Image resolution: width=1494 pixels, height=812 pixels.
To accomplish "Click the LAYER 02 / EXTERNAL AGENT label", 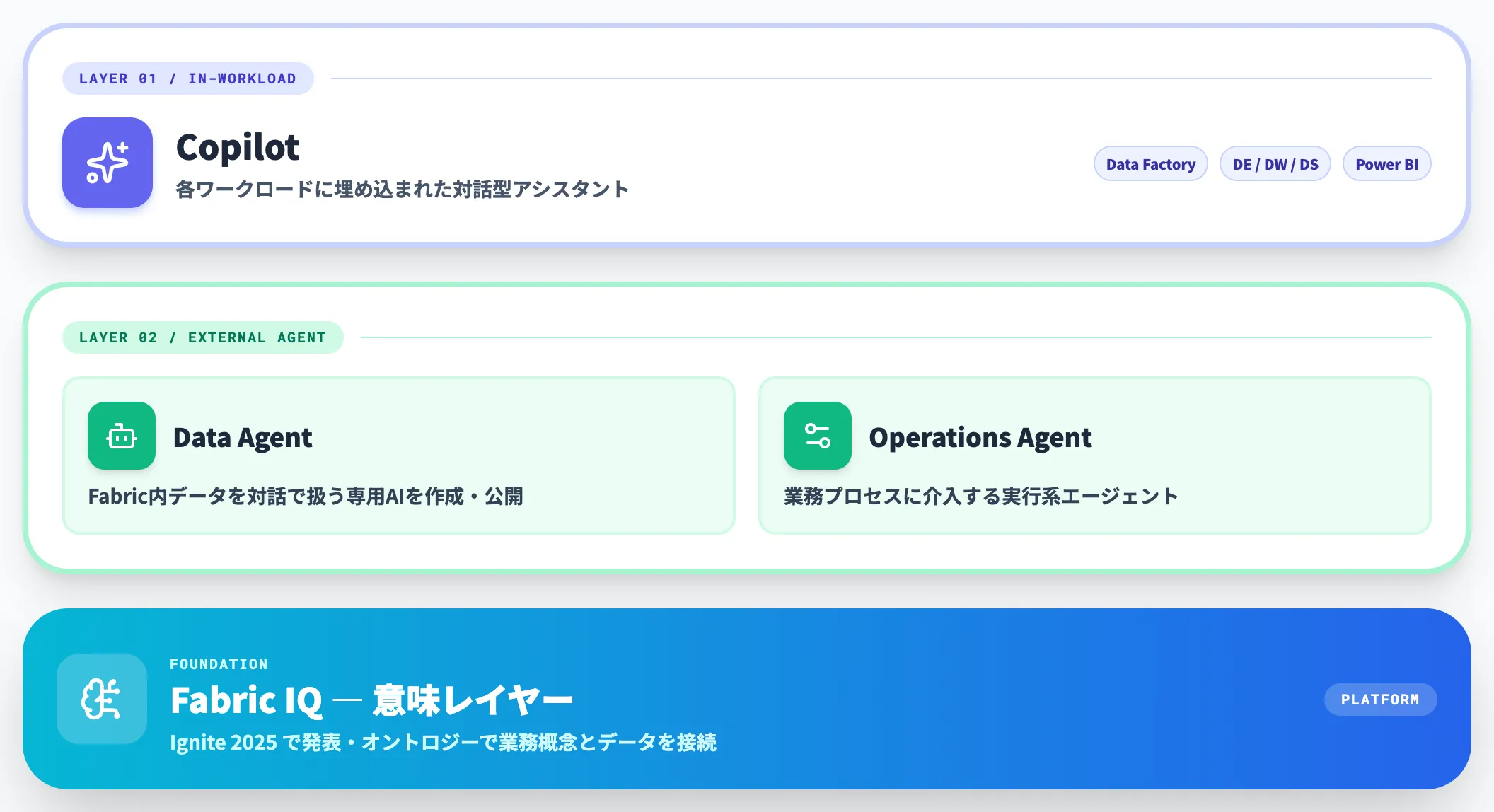I will click(203, 337).
